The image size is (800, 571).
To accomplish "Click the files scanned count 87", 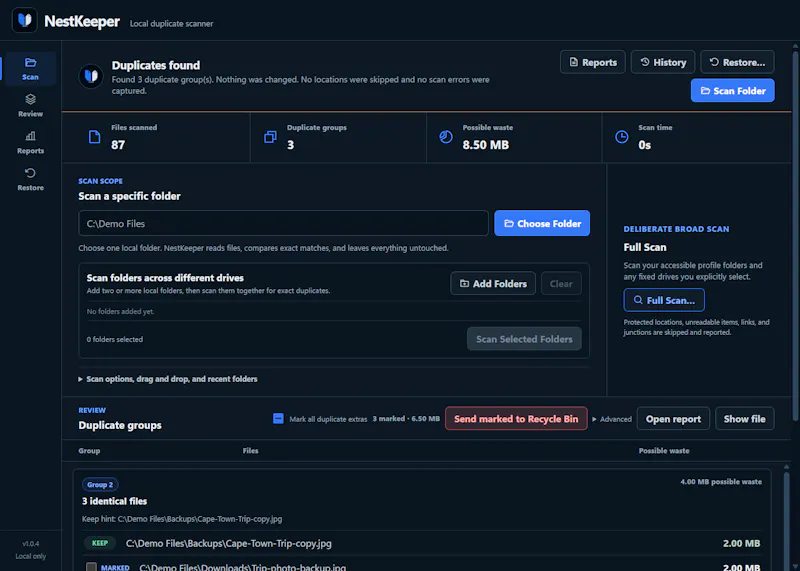I will point(118,145).
